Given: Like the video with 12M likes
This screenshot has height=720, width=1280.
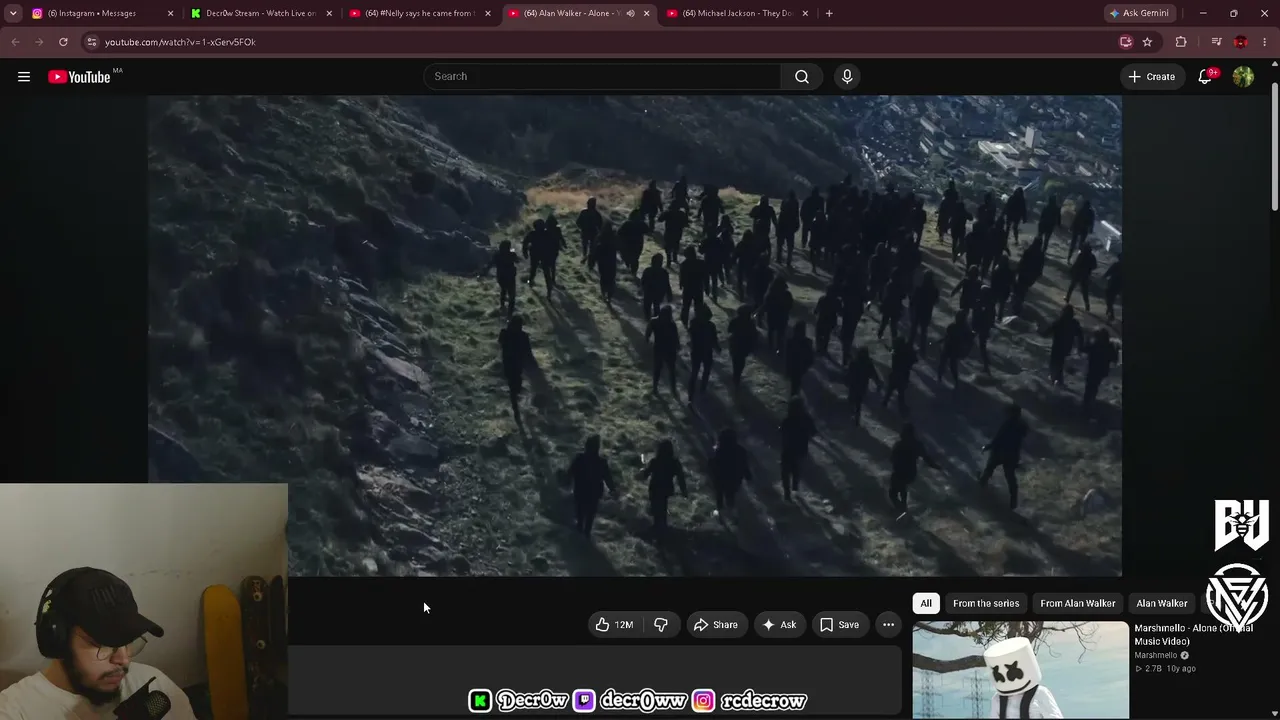Looking at the screenshot, I should (x=614, y=625).
